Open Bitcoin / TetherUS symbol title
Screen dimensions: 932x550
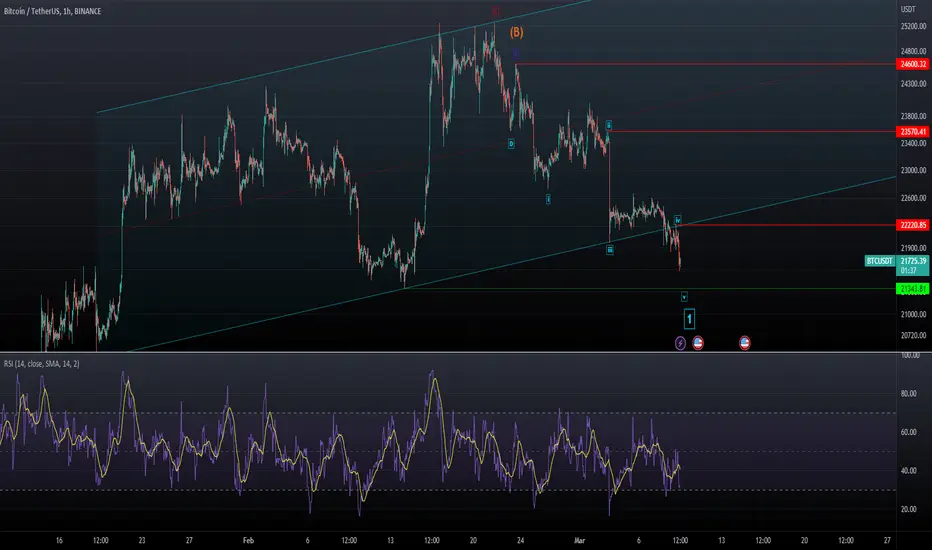(x=52, y=11)
